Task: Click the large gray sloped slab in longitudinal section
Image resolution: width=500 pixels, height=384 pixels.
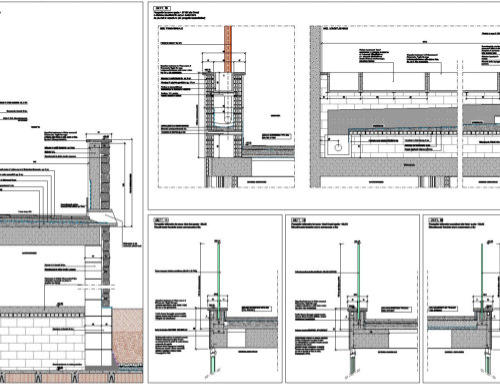Action: click(x=392, y=119)
